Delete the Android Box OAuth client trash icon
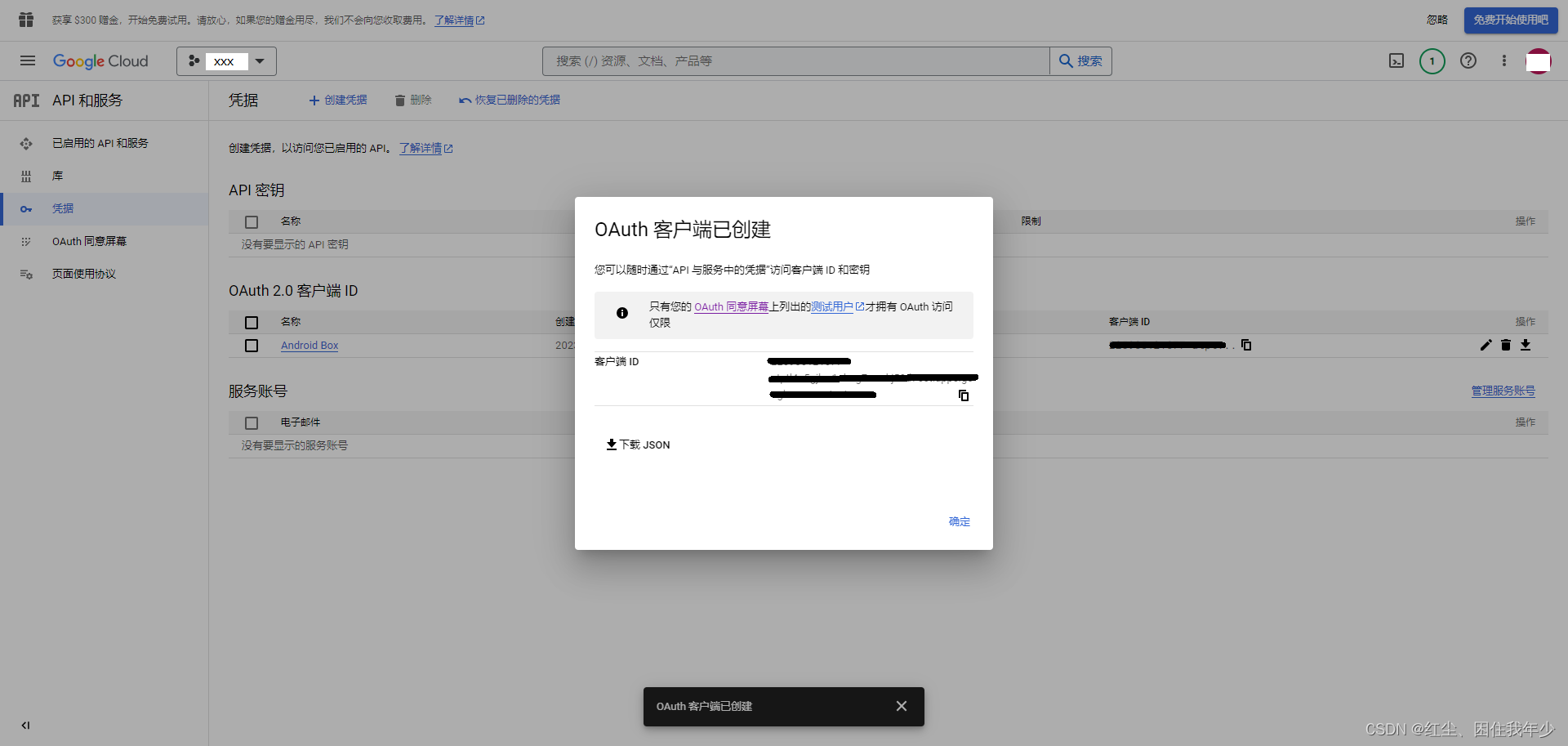This screenshot has width=1568, height=746. click(1506, 345)
